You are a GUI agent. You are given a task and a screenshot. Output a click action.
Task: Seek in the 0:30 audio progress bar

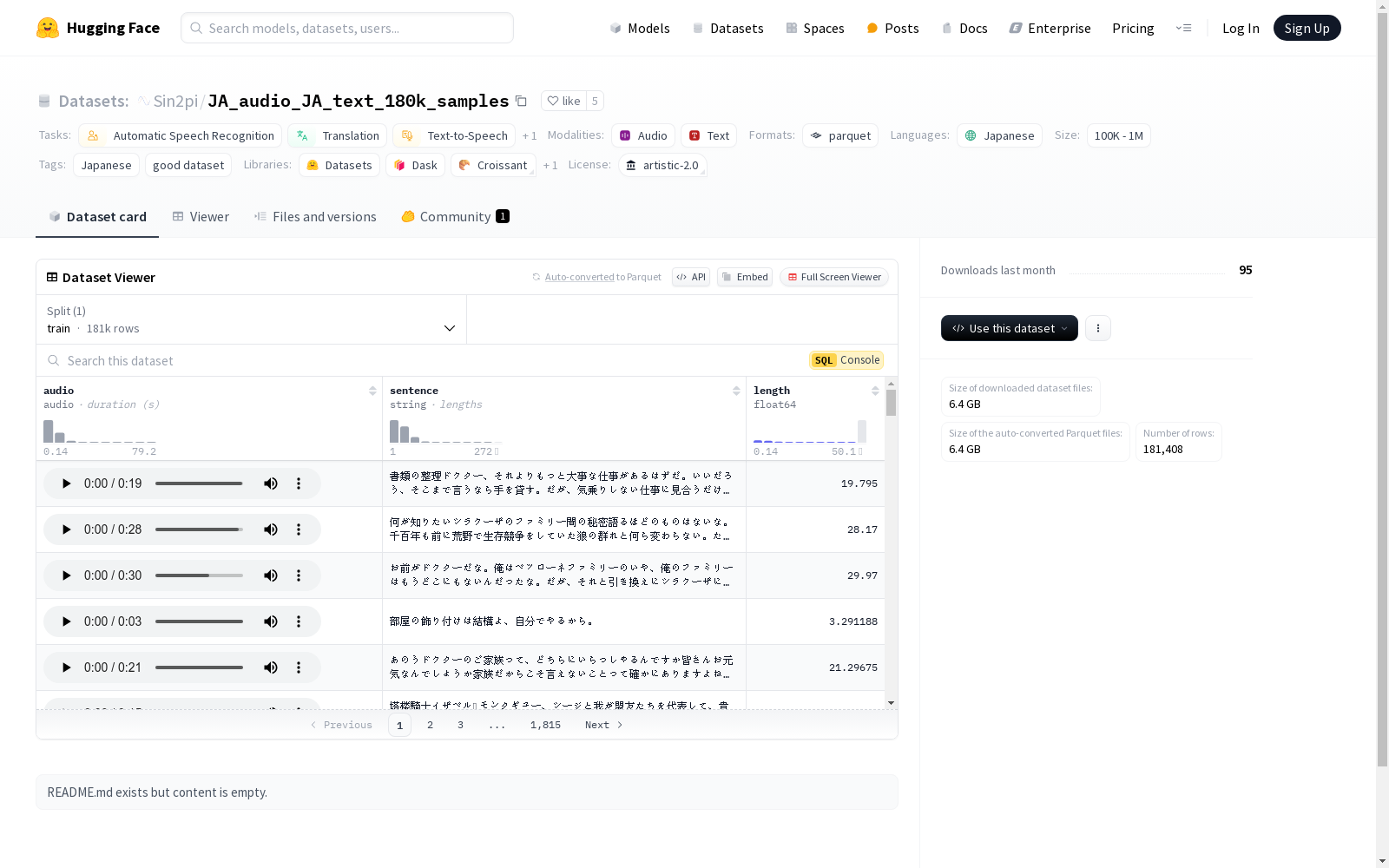pyautogui.click(x=199, y=575)
